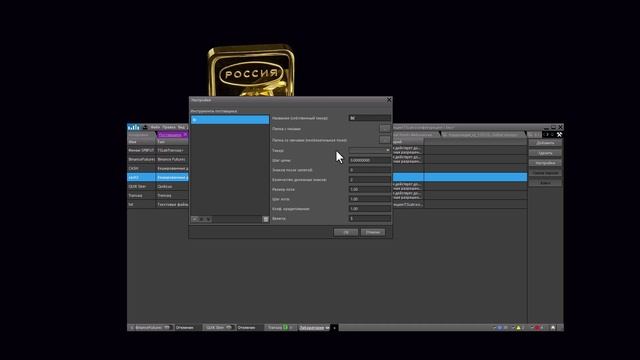The image size is (640, 360).
Task: Click the add instrument icon below list
Action: point(195,219)
